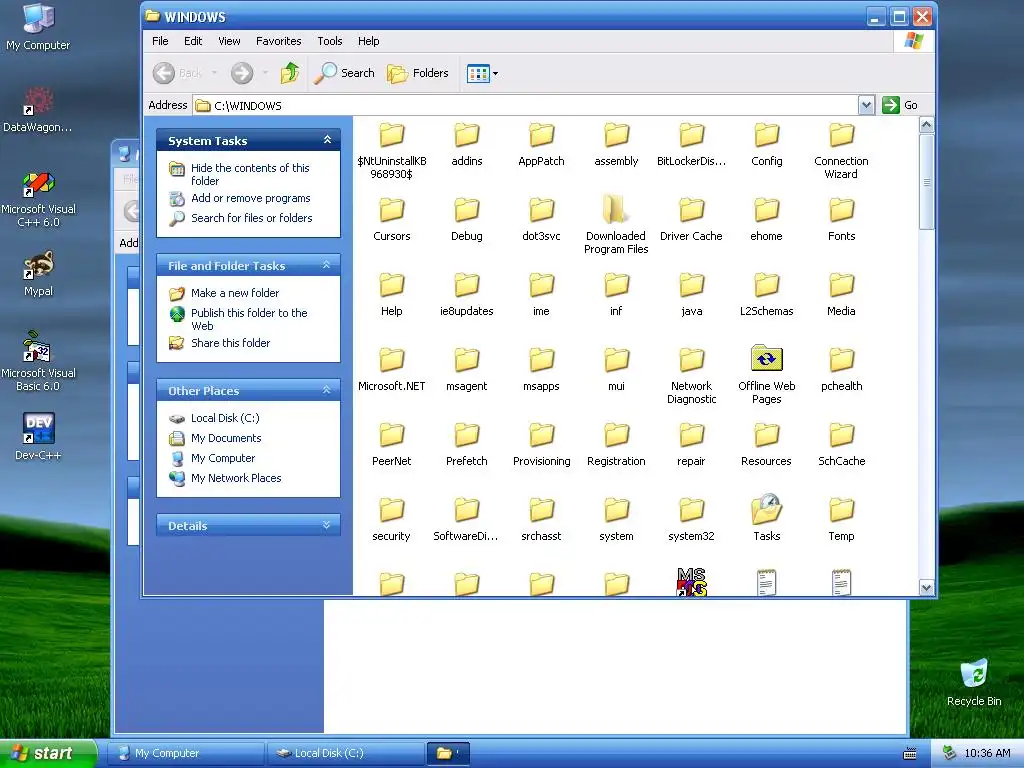Image resolution: width=1024 pixels, height=768 pixels.
Task: Click Share this folder link
Action: (x=231, y=343)
